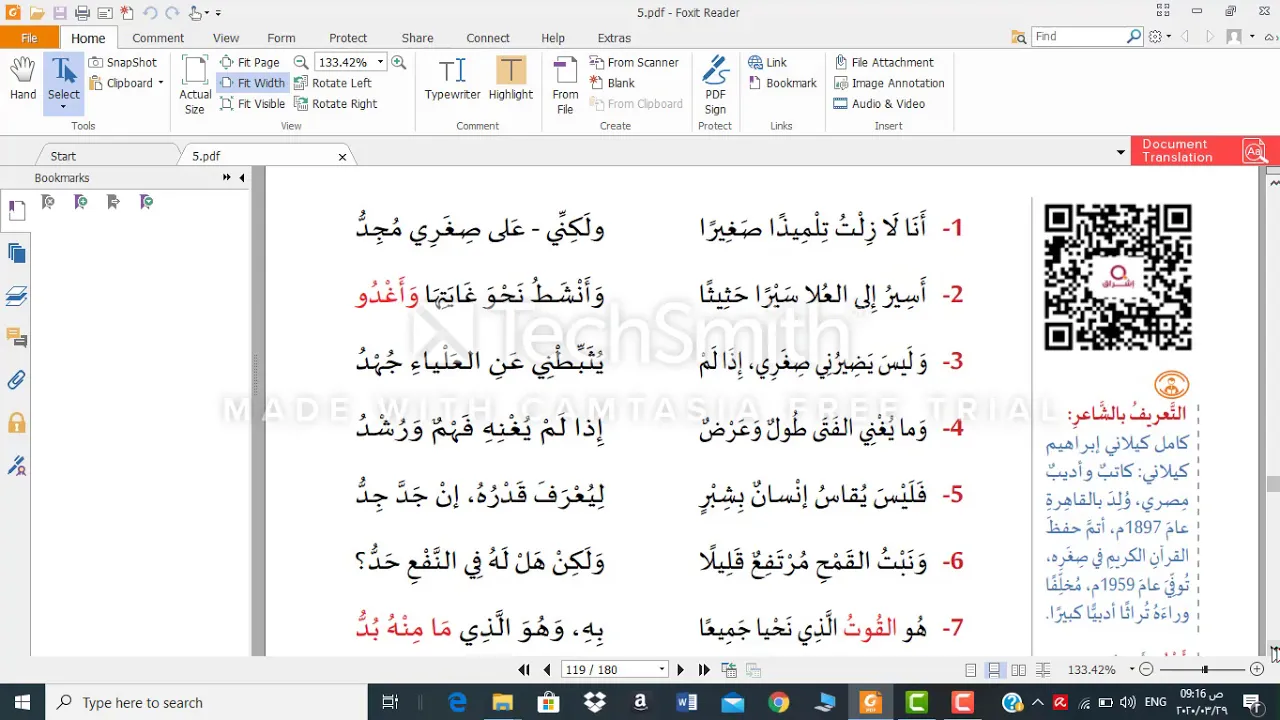Insert a File Attachment
The height and width of the screenshot is (720, 1280).
884,62
